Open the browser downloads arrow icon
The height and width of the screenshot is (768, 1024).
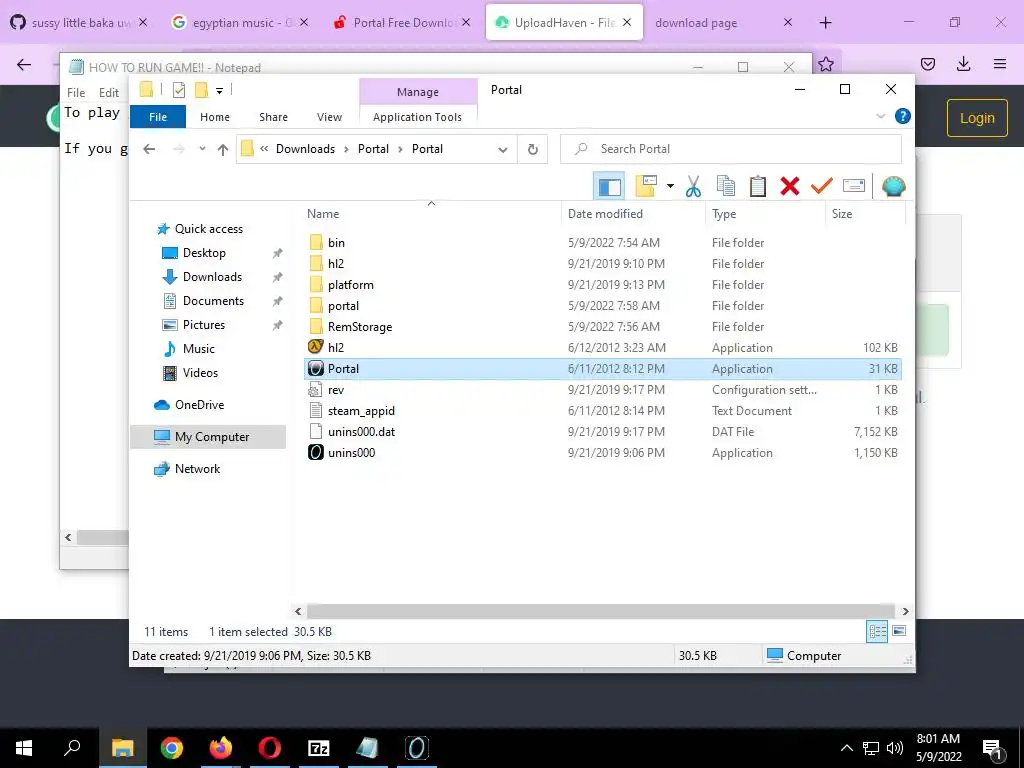963,63
